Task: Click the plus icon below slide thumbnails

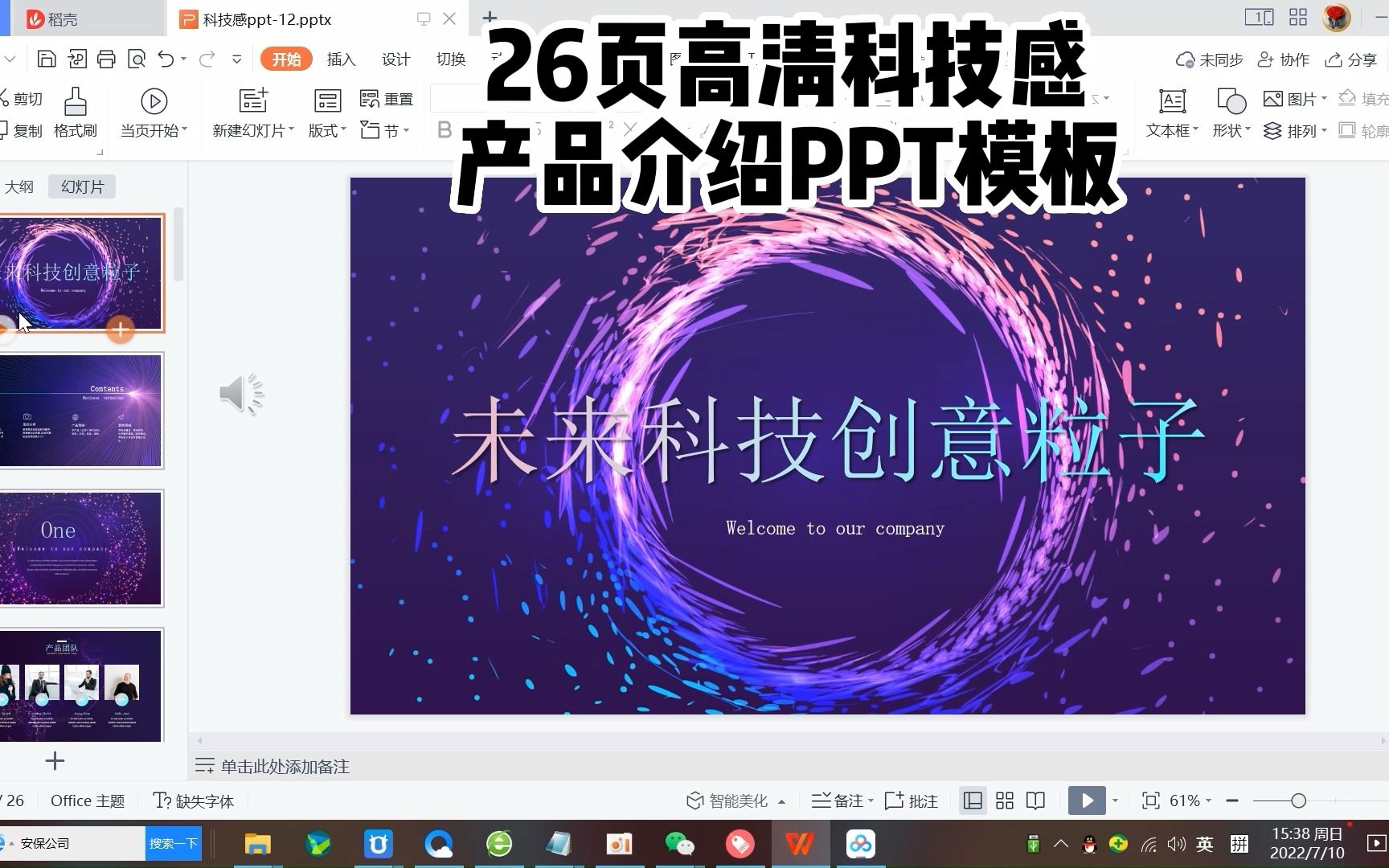Action: click(55, 761)
